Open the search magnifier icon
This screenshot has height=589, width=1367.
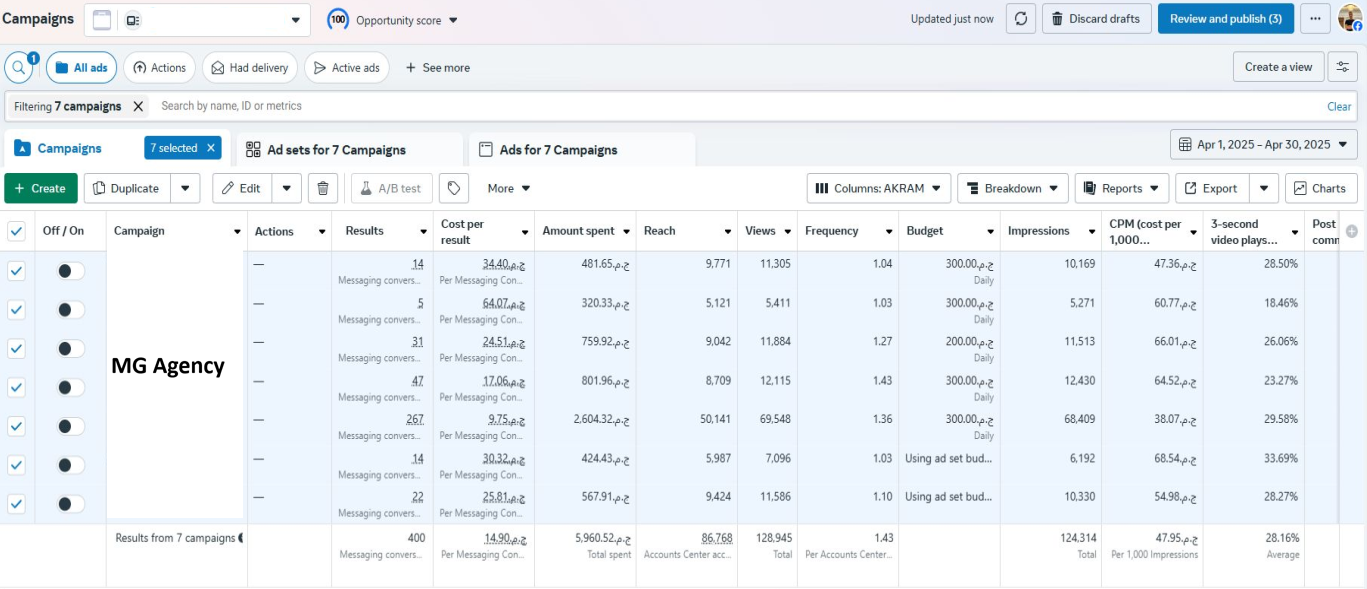pyautogui.click(x=20, y=68)
